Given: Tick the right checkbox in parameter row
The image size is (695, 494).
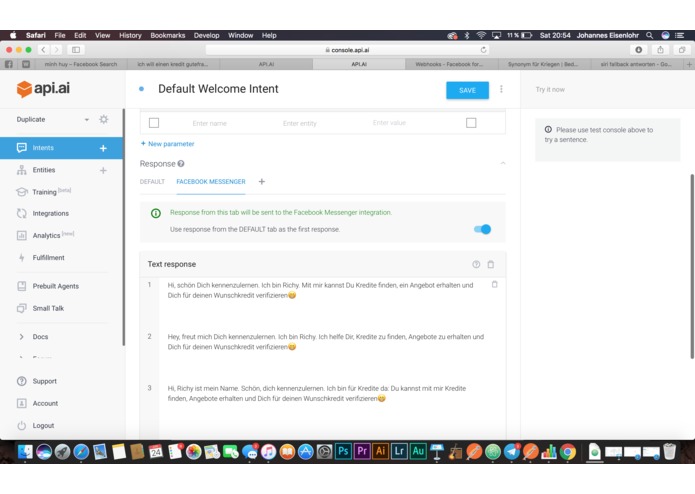Looking at the screenshot, I should pyautogui.click(x=471, y=123).
